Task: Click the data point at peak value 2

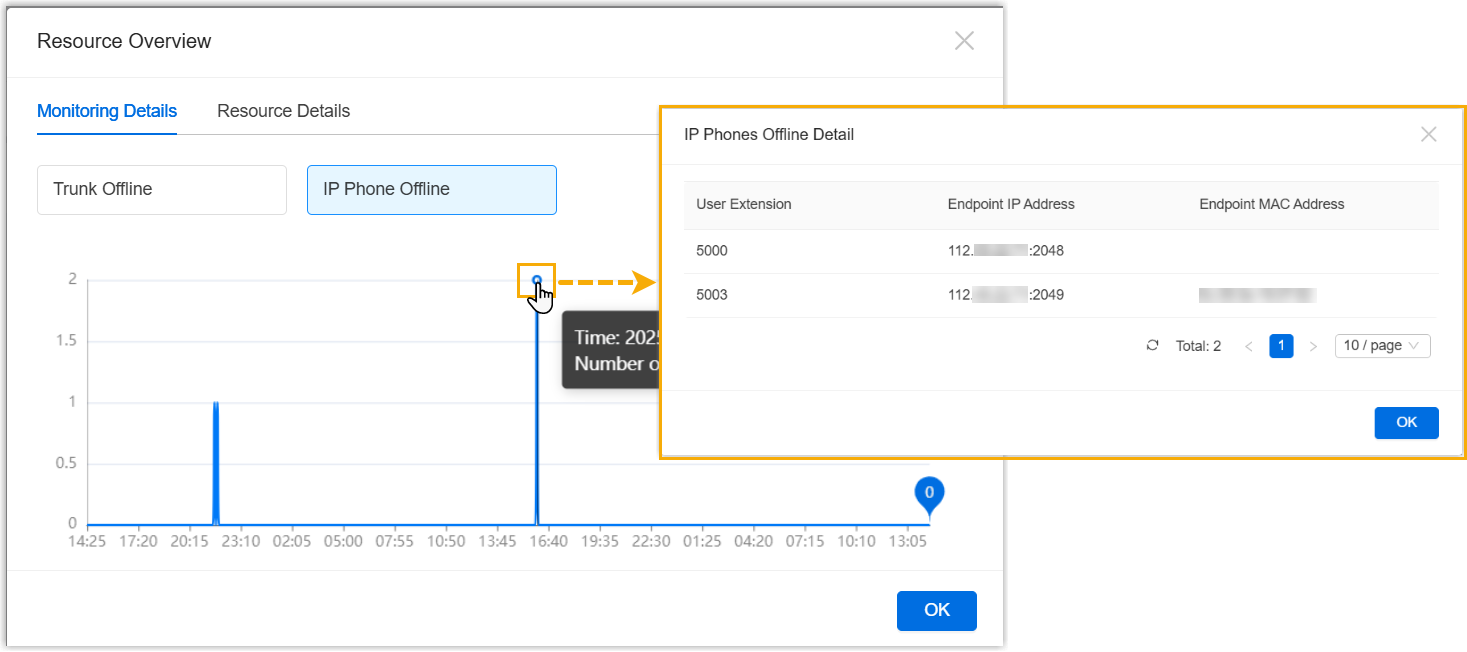Action: coord(537,280)
